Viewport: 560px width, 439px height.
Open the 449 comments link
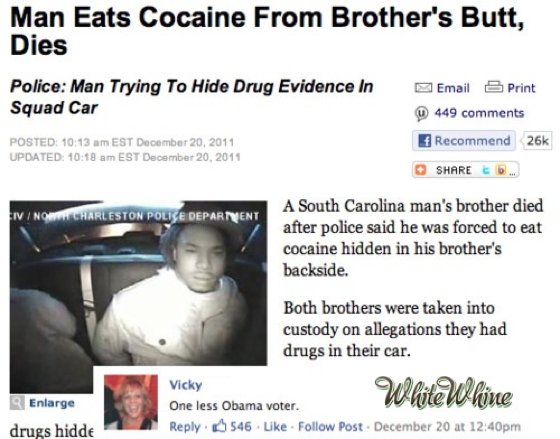tap(479, 113)
